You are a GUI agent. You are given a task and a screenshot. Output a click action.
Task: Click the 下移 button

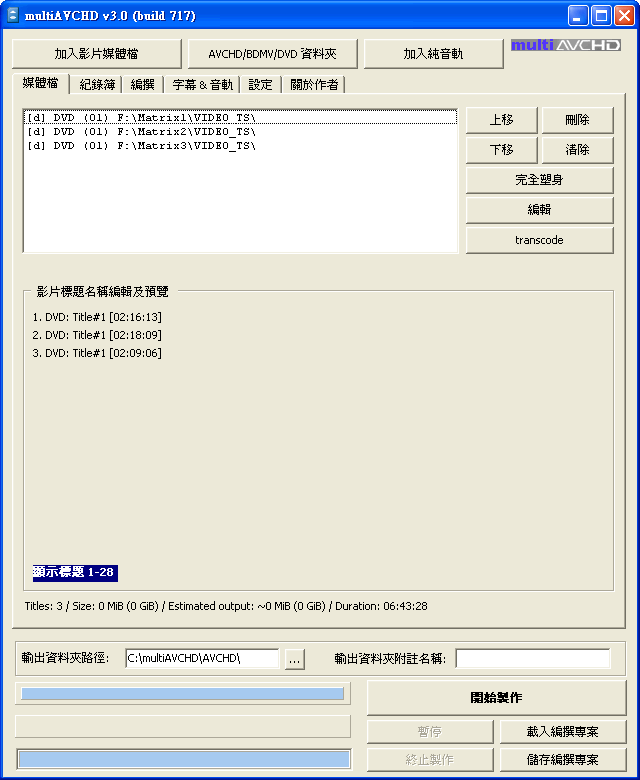(502, 150)
